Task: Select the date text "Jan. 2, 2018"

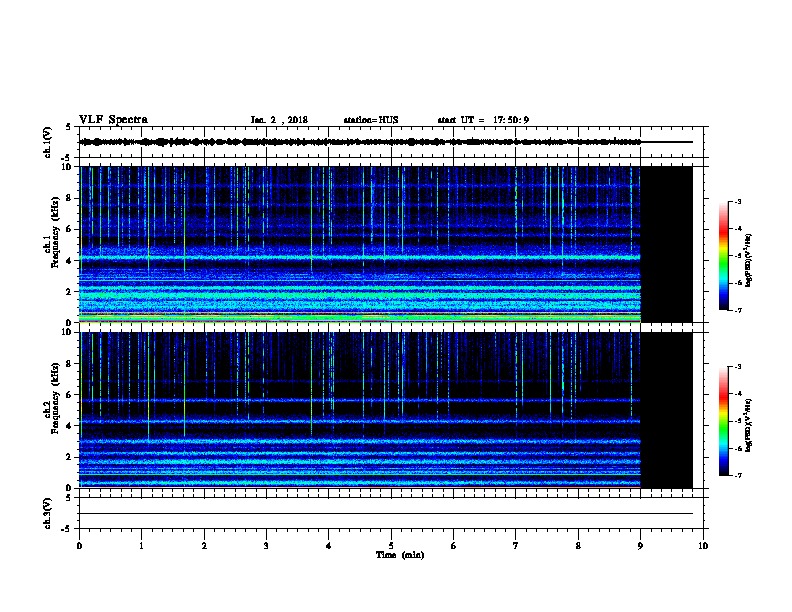Action: point(279,120)
